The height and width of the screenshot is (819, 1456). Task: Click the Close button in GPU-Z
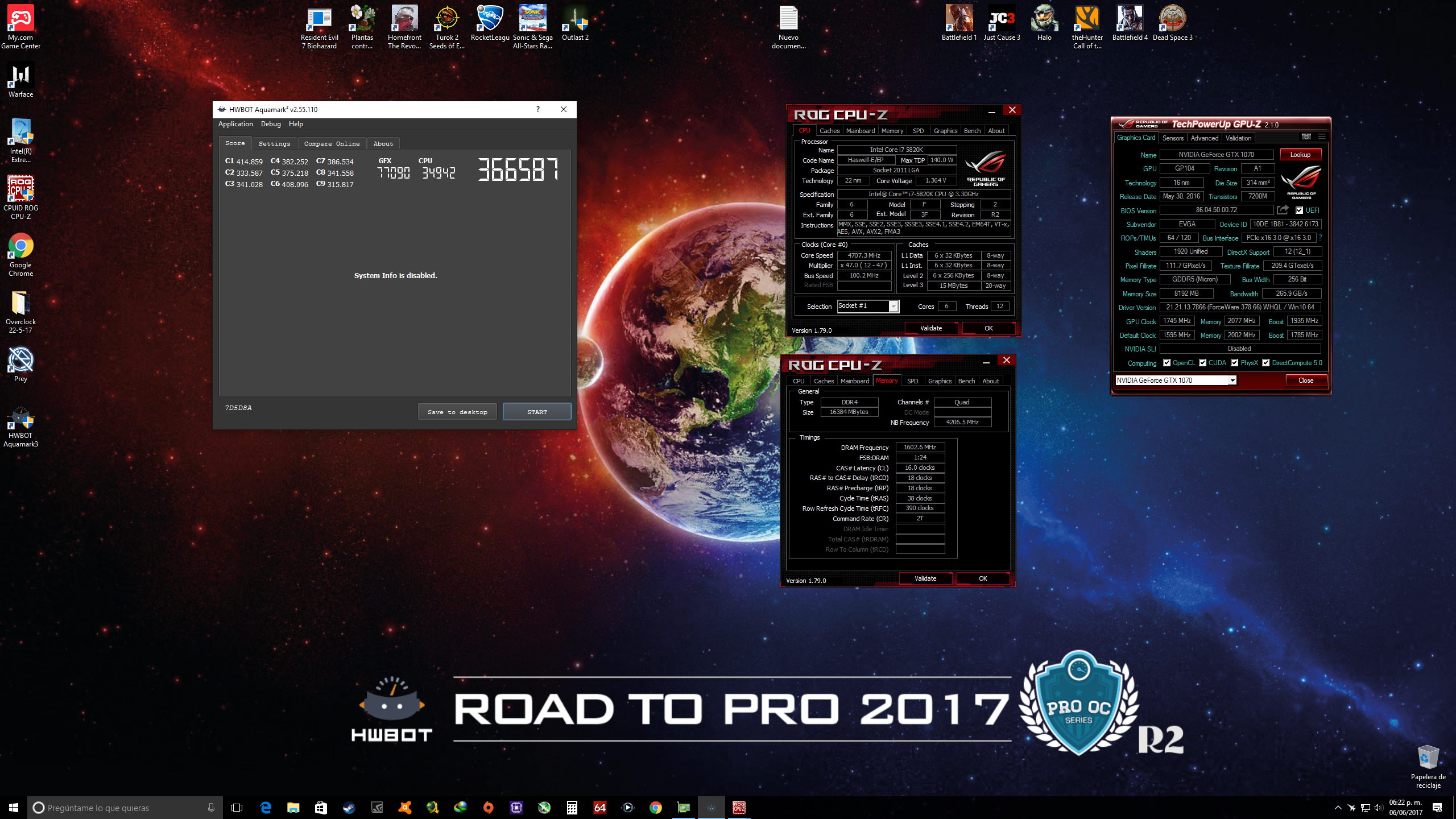(1306, 380)
